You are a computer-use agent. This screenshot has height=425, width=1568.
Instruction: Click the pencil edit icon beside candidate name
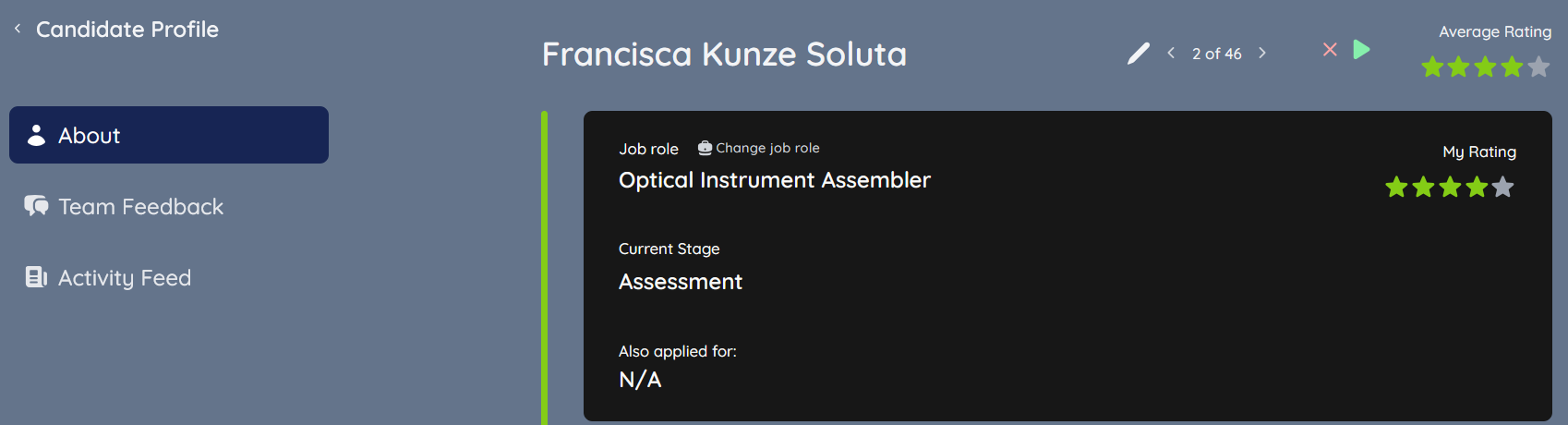click(1139, 54)
